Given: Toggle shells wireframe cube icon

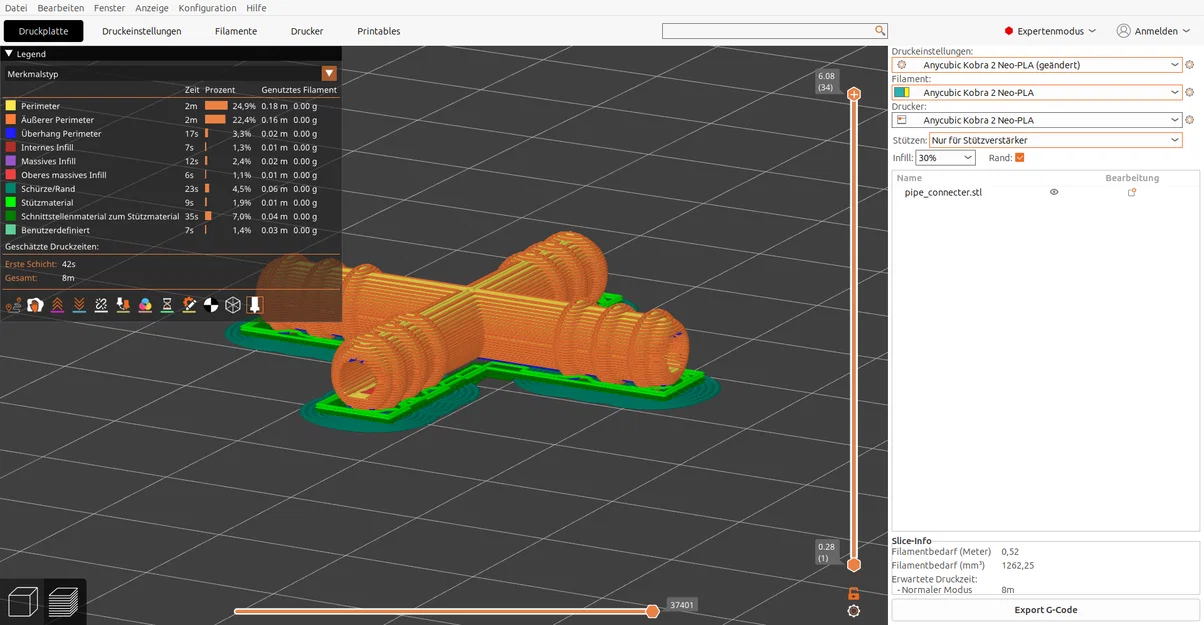Looking at the screenshot, I should coord(233,305).
